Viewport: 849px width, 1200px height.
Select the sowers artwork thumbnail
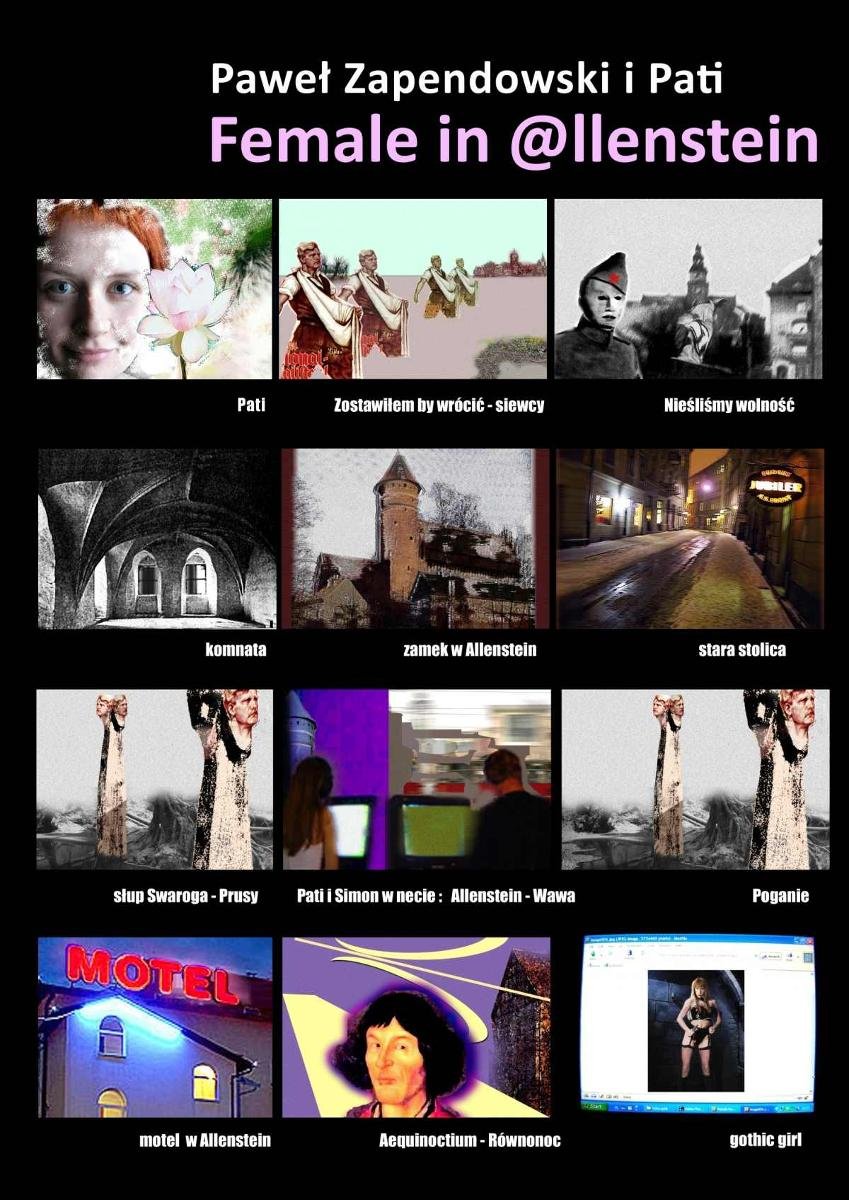coord(413,289)
